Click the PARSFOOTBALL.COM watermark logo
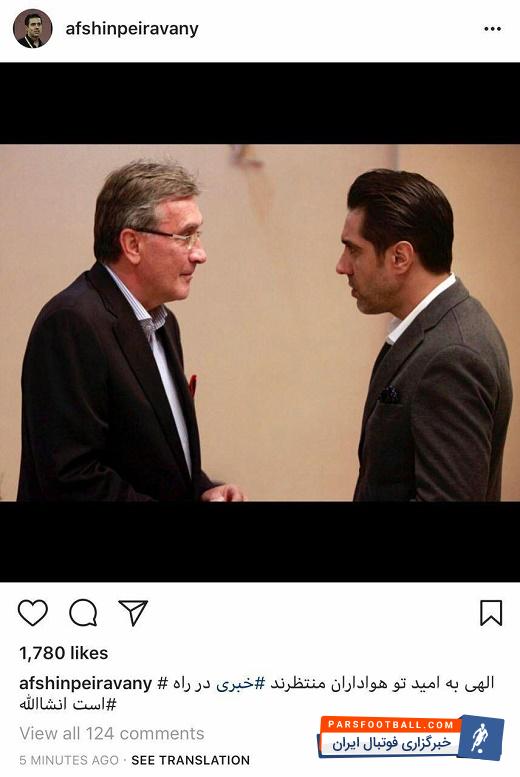Viewport: 520px width, 777px height. pos(390,725)
